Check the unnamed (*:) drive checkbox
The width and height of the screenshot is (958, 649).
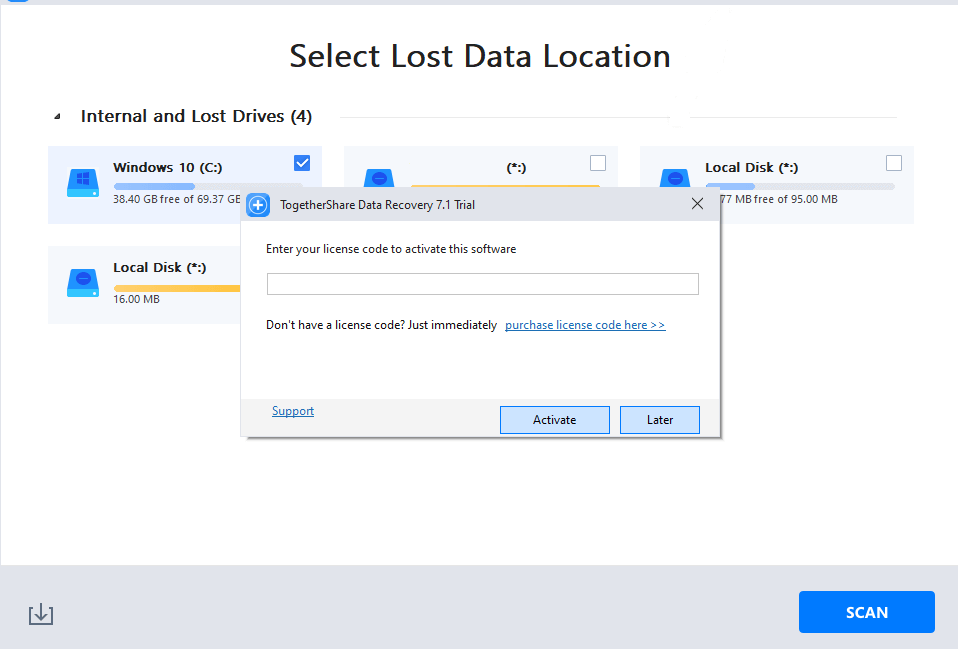(598, 163)
